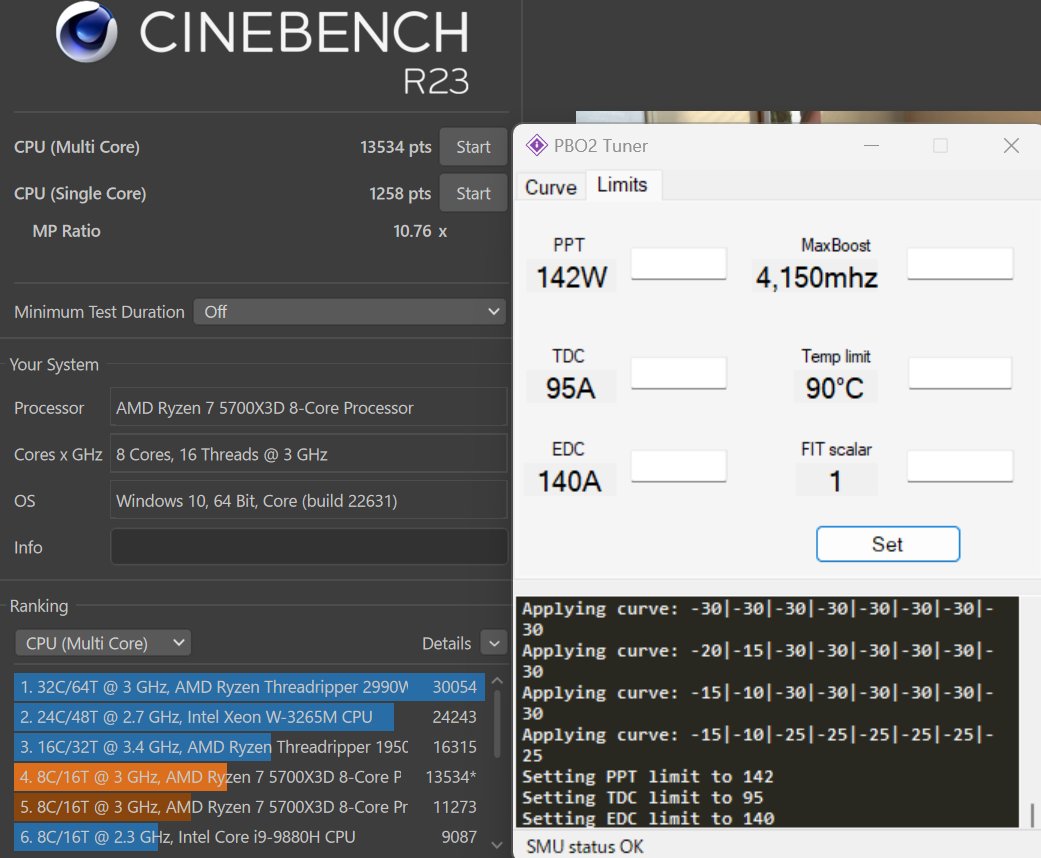Switch to the Curve tab in PBO2 Tuner

point(550,187)
